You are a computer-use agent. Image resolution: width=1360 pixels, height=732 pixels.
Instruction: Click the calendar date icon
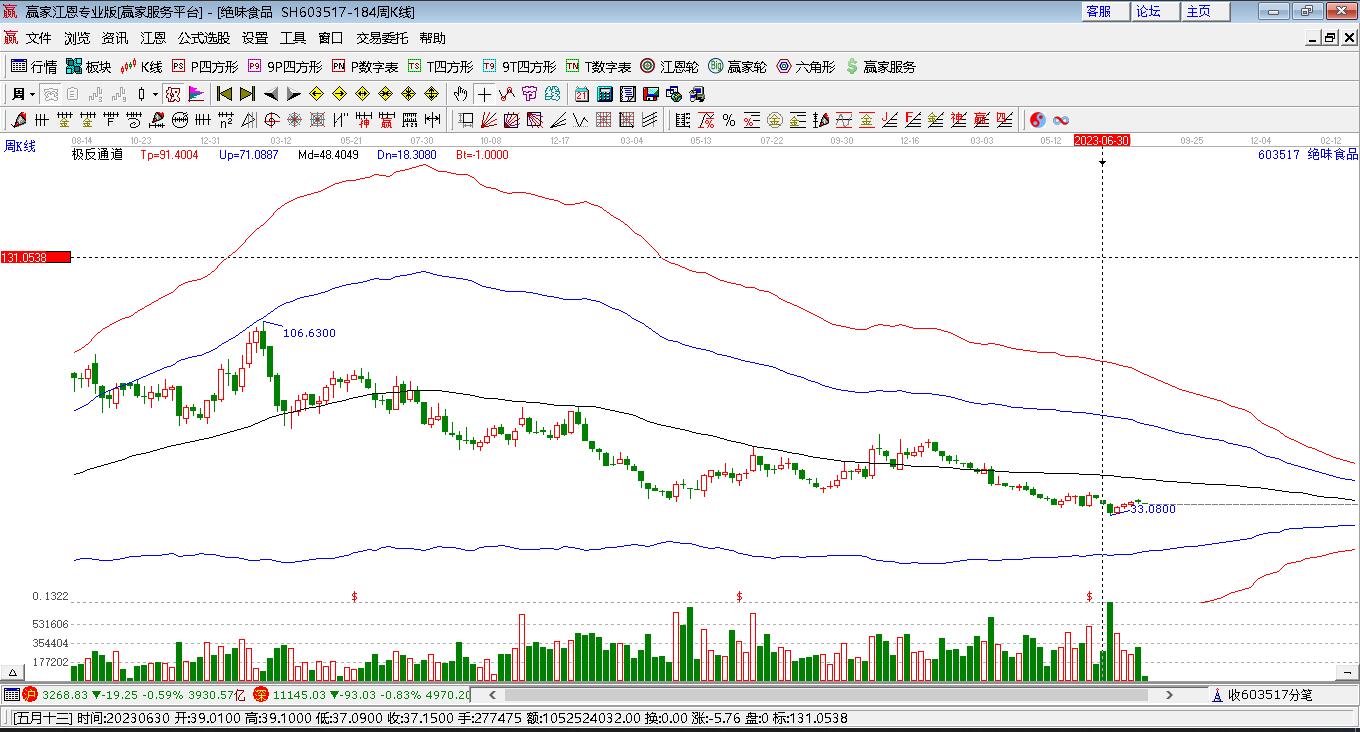point(582,94)
